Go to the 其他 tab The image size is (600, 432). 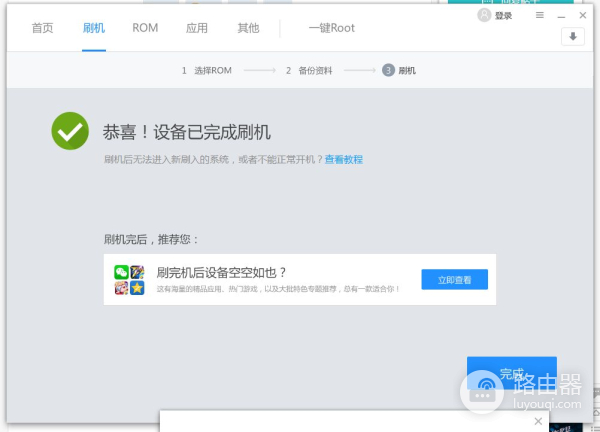248,28
